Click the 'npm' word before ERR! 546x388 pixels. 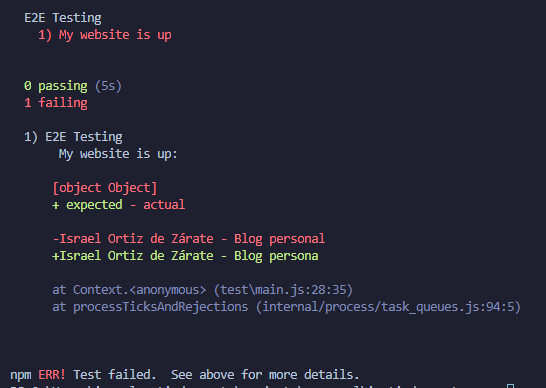[21, 375]
